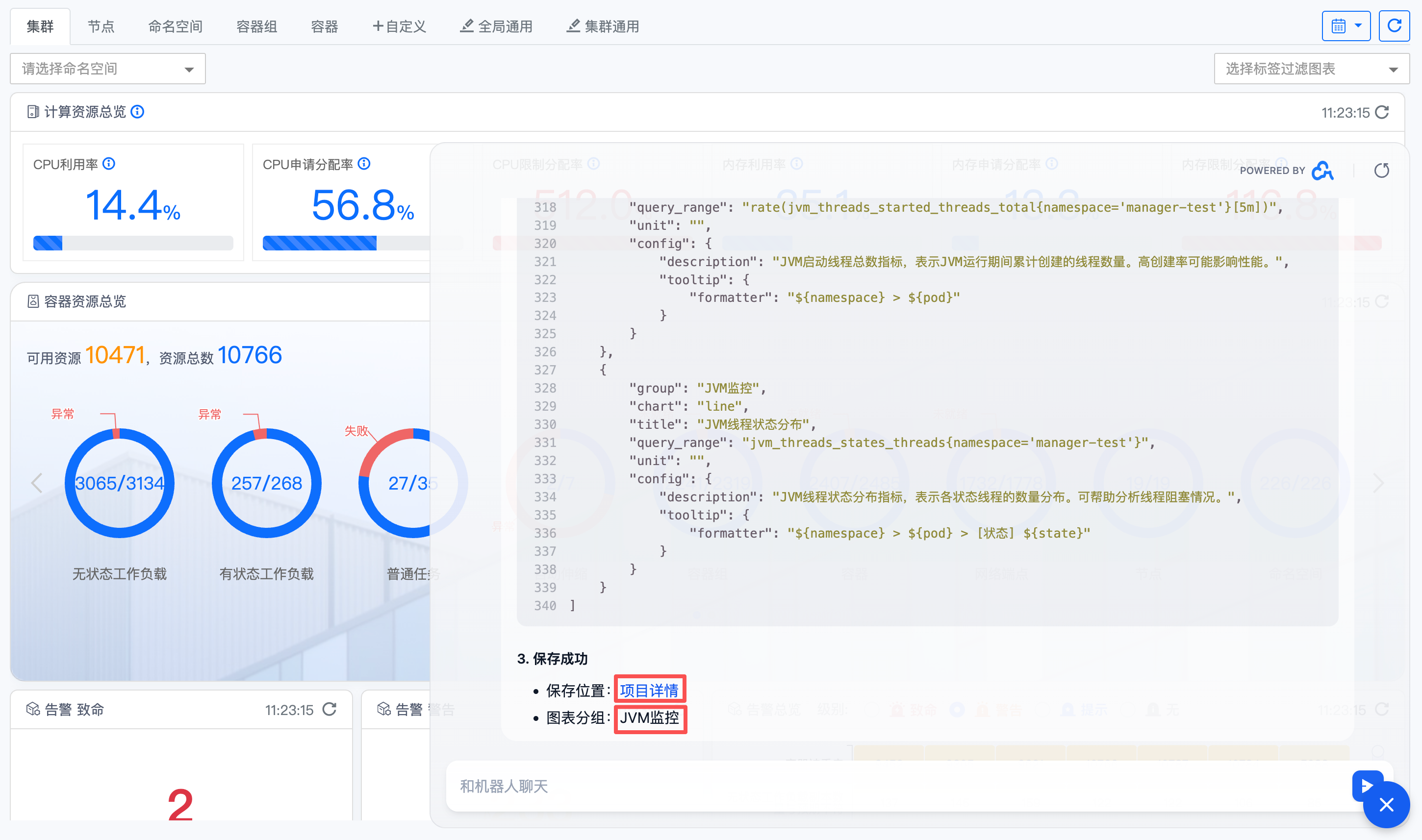This screenshot has width=1422, height=840.
Task: Click info icon next to CPU申请分配率
Action: pyautogui.click(x=365, y=164)
